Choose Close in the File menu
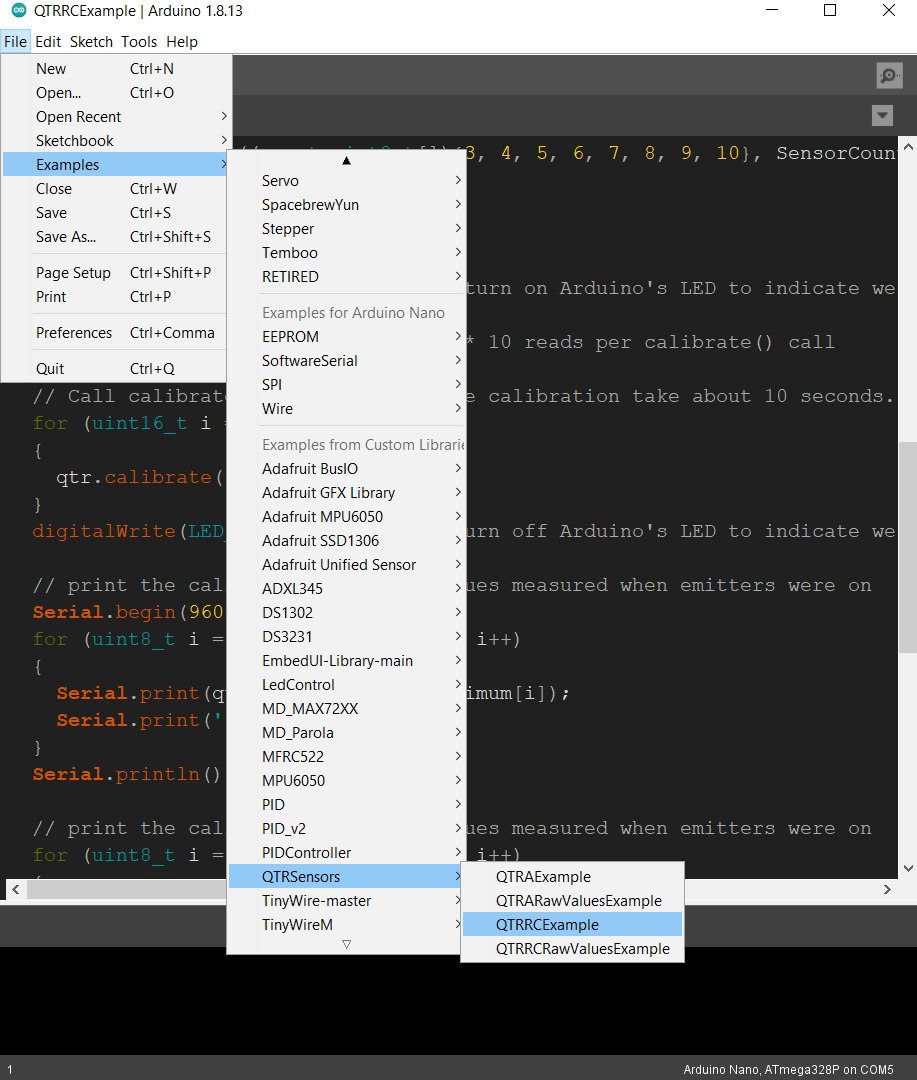Viewport: 917px width, 1080px height. pos(116,189)
